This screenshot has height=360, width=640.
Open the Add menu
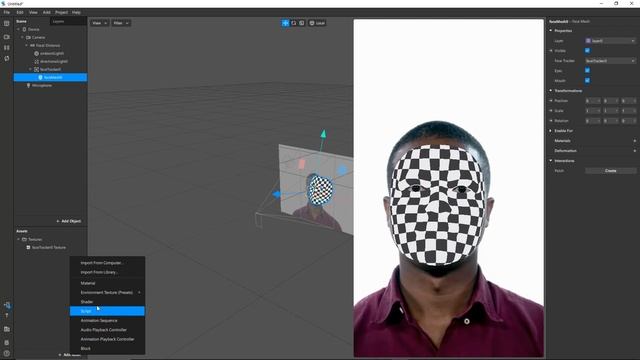tap(47, 12)
